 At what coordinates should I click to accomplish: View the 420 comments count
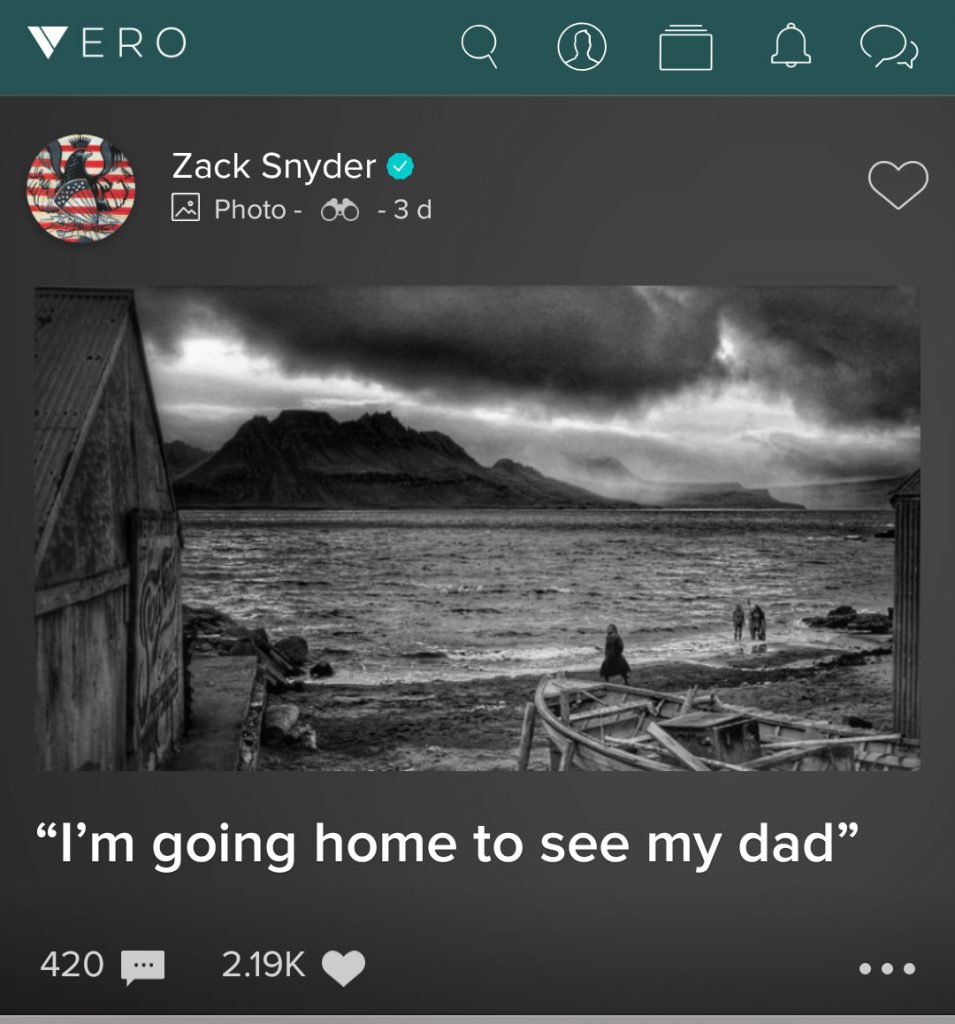72,964
